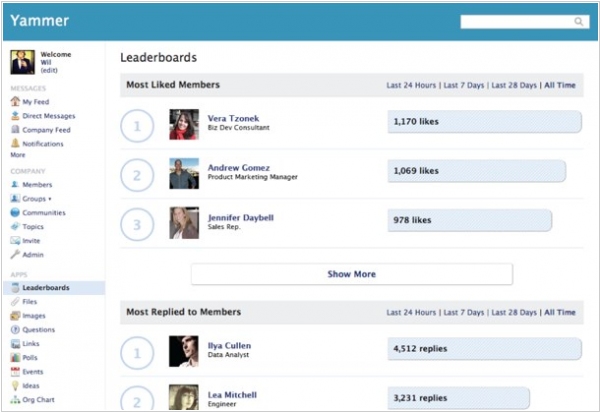Filter Most Replied to Members by Last 7 Days
Image resolution: width=600 pixels, height=412 pixels.
464,313
